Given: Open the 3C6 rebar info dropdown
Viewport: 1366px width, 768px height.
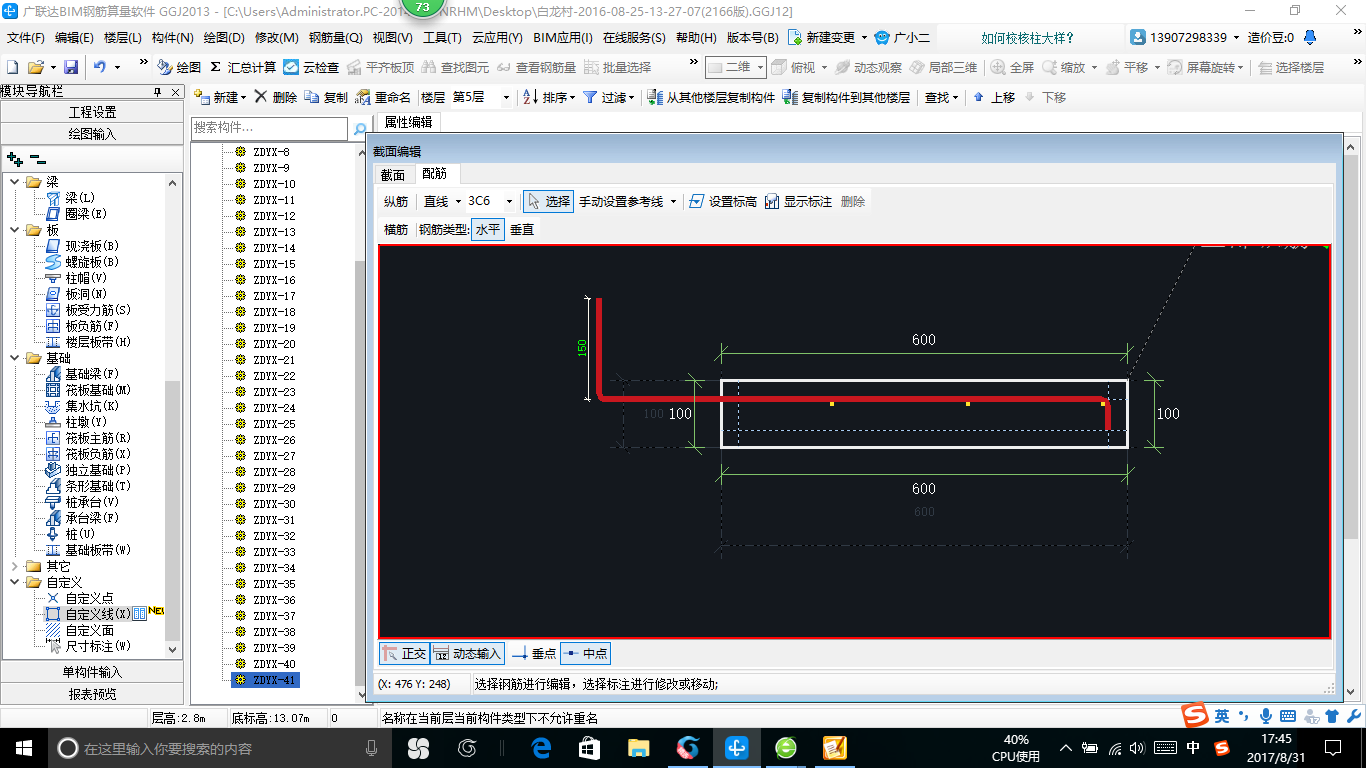Looking at the screenshot, I should (x=509, y=201).
